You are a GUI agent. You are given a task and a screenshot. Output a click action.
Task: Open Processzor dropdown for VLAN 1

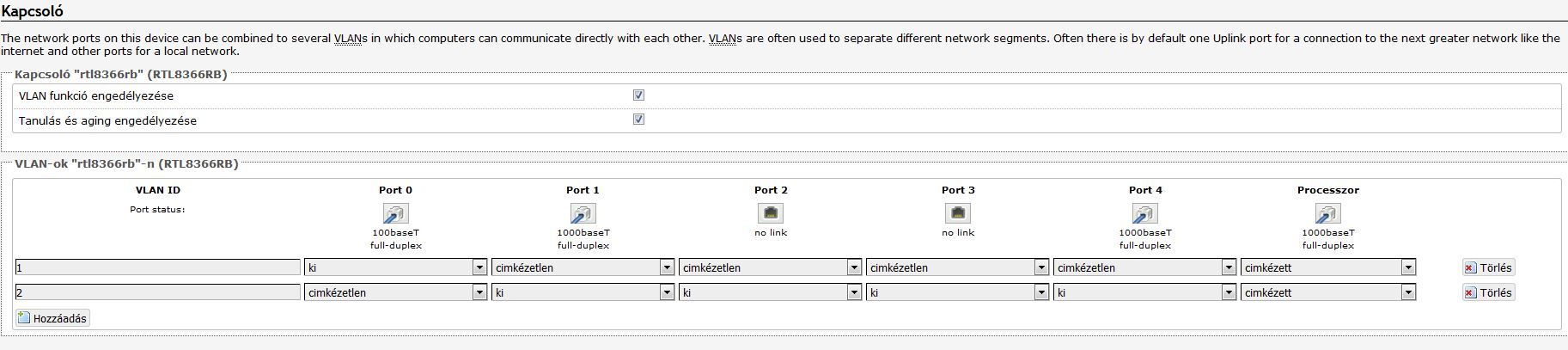pyautogui.click(x=1328, y=267)
